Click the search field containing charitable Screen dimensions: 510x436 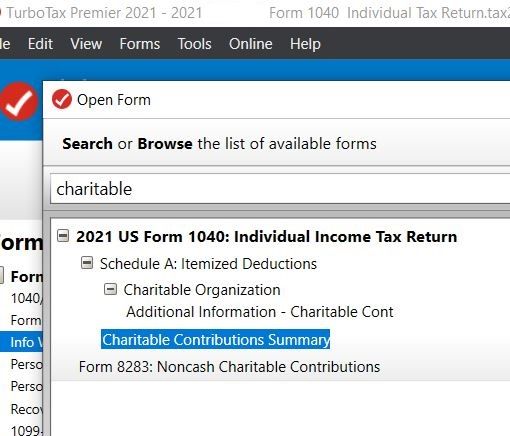[x=280, y=189]
